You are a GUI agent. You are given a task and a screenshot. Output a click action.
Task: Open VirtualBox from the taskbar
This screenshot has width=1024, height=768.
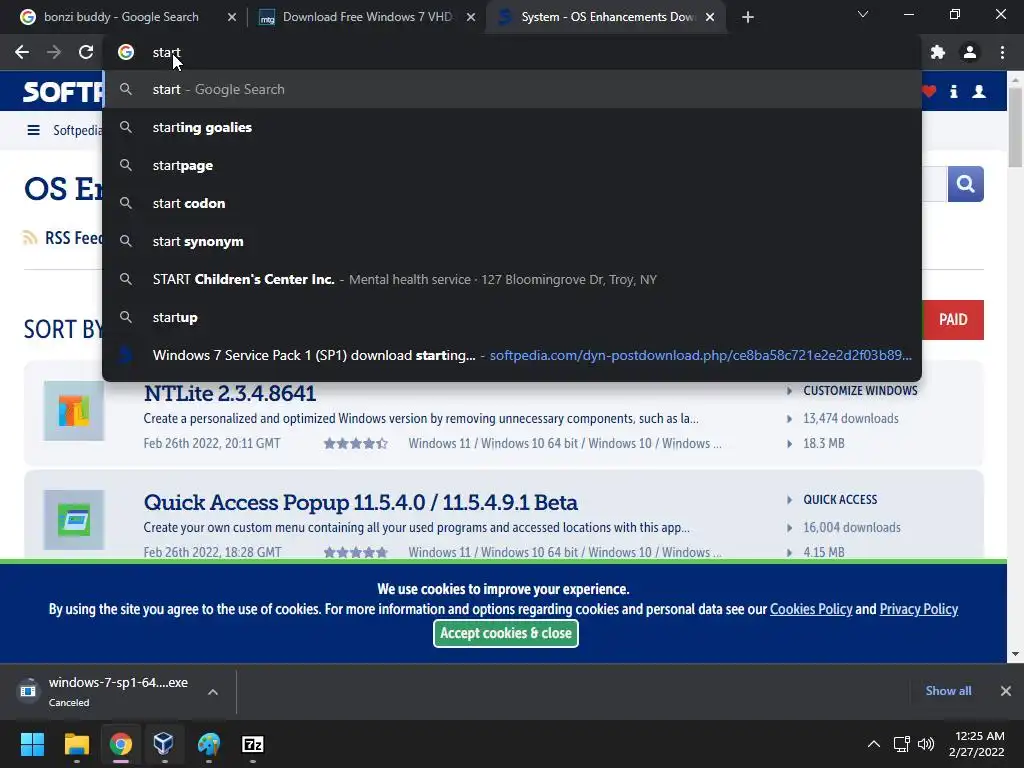163,744
